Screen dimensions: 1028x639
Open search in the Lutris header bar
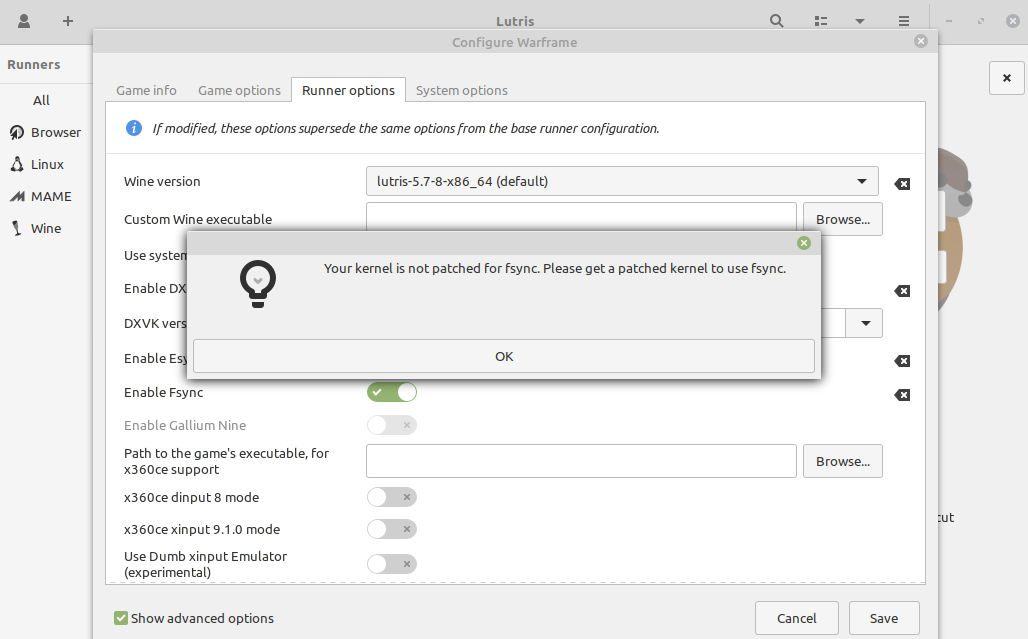(776, 21)
